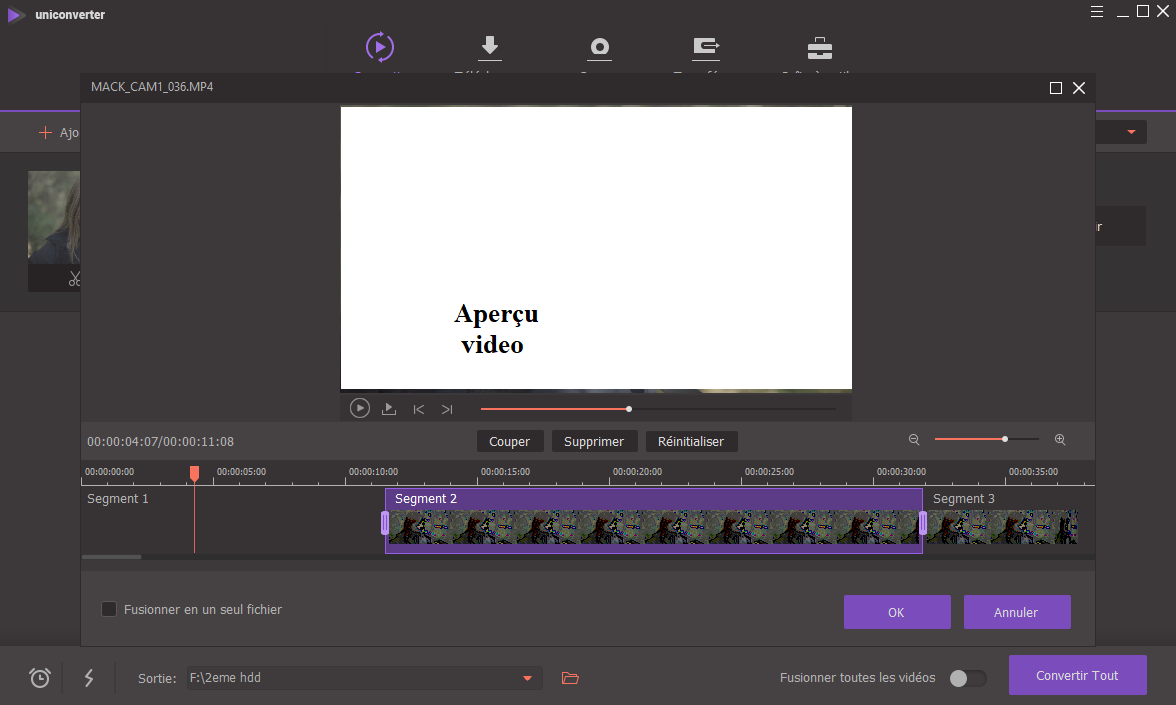The height and width of the screenshot is (705, 1176).
Task: Click the lightning bolt high-speed icon
Action: 89,678
